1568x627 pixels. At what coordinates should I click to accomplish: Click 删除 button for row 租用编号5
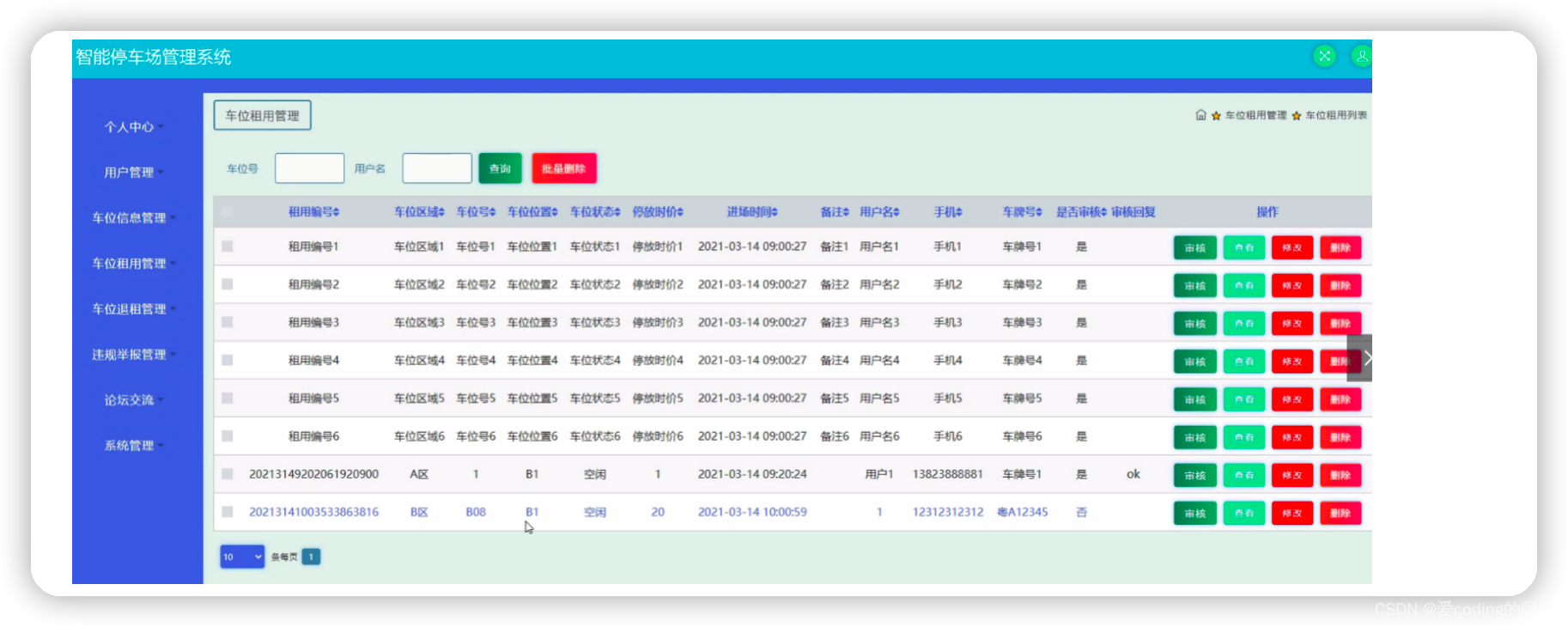pyautogui.click(x=1340, y=399)
